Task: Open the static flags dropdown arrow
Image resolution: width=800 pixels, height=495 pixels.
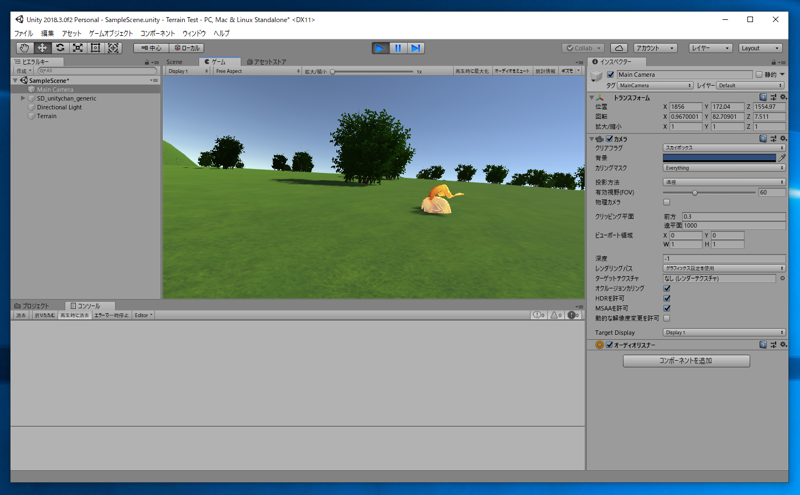Action: tap(782, 75)
